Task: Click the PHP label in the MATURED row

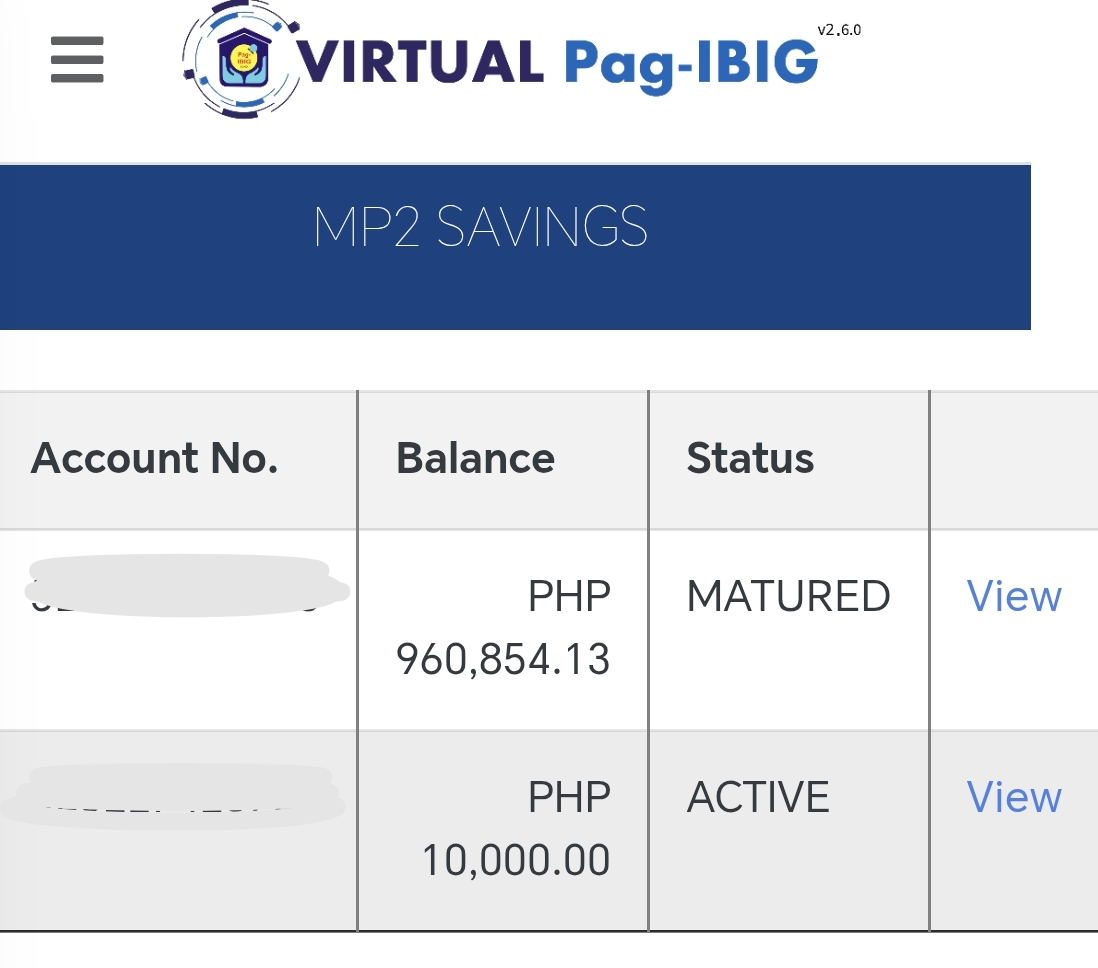Action: (x=568, y=597)
